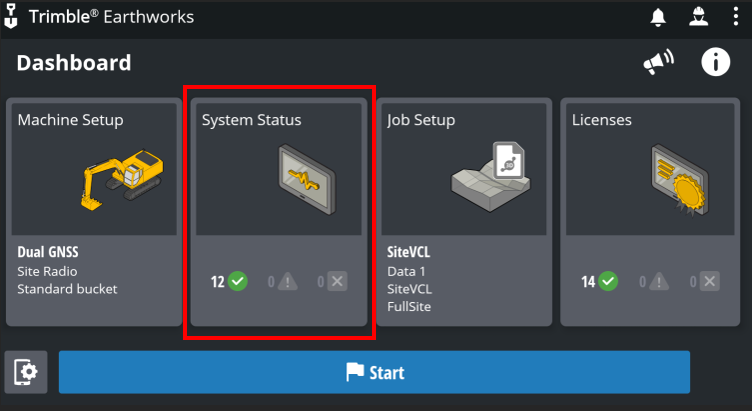Click the Job Setup 3D terrain icon
The width and height of the screenshot is (752, 411).
[x=491, y=176]
